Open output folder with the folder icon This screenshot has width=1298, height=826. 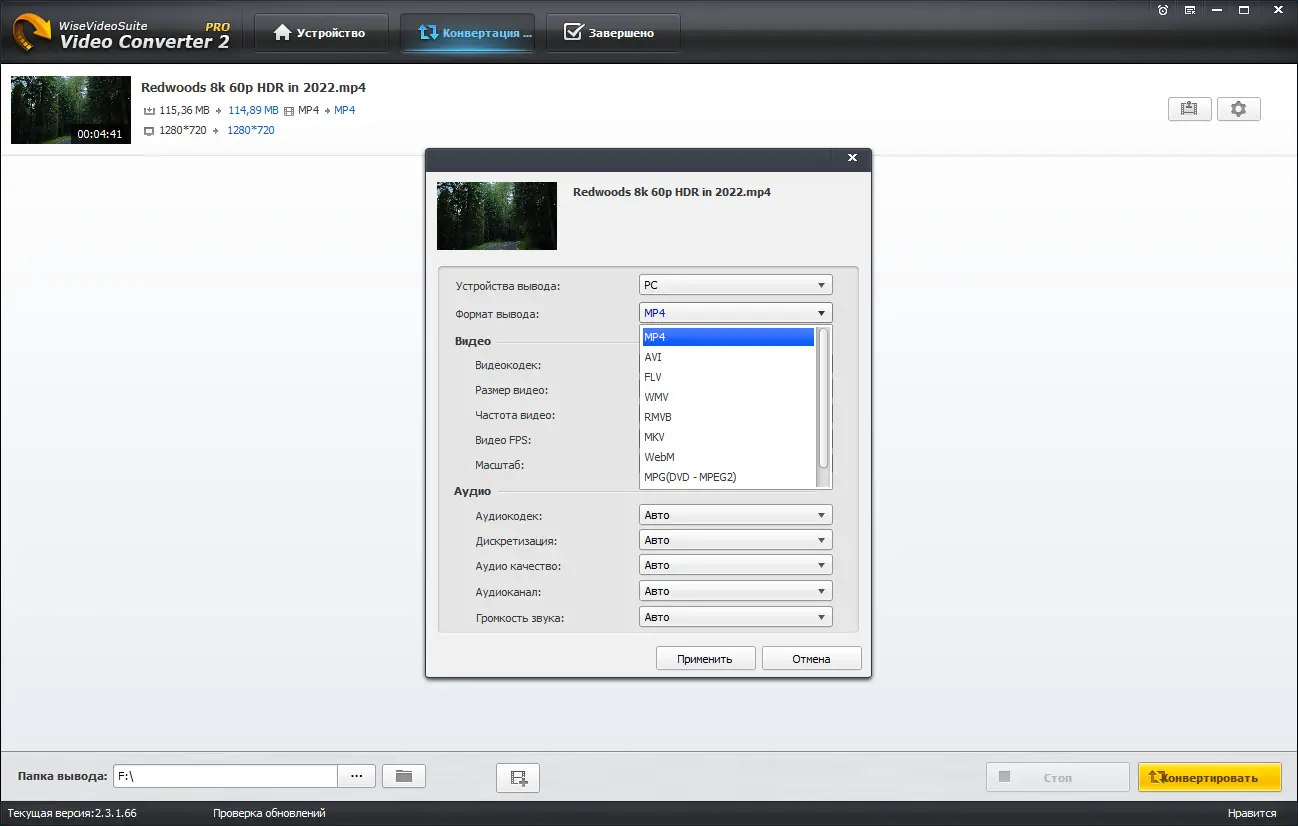coord(404,776)
